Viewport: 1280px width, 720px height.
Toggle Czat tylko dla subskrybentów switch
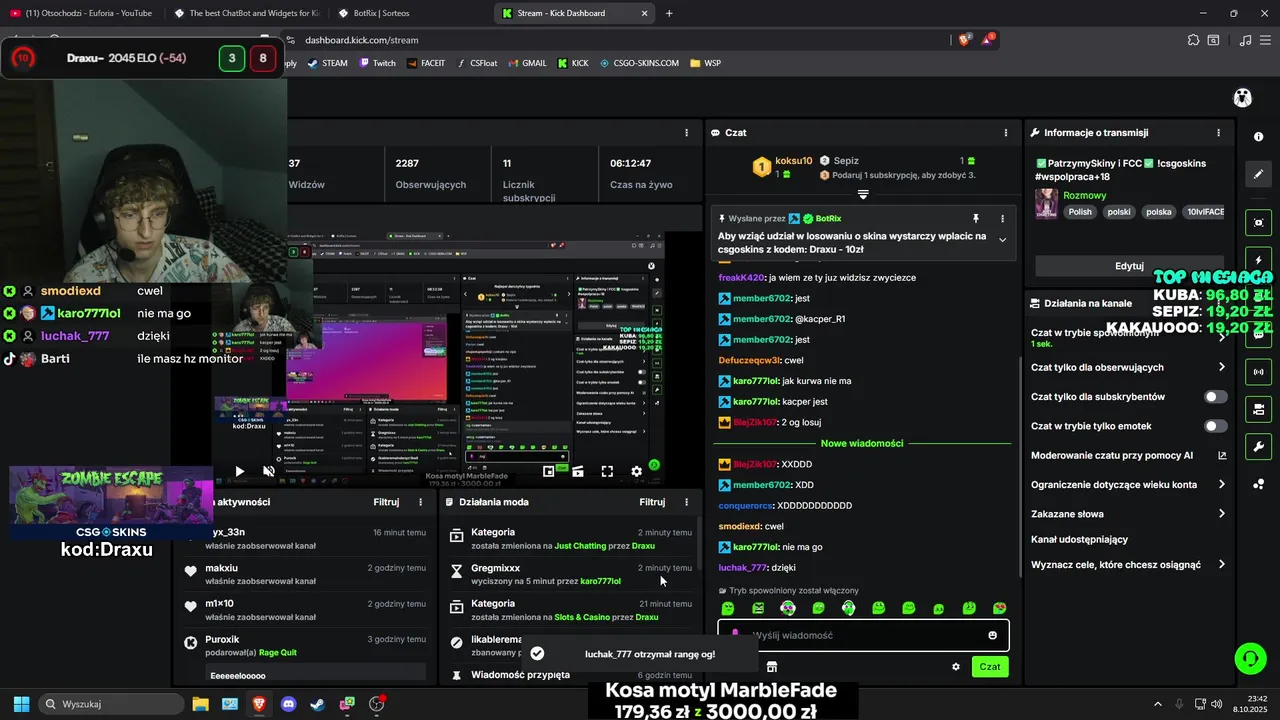pos(1216,397)
